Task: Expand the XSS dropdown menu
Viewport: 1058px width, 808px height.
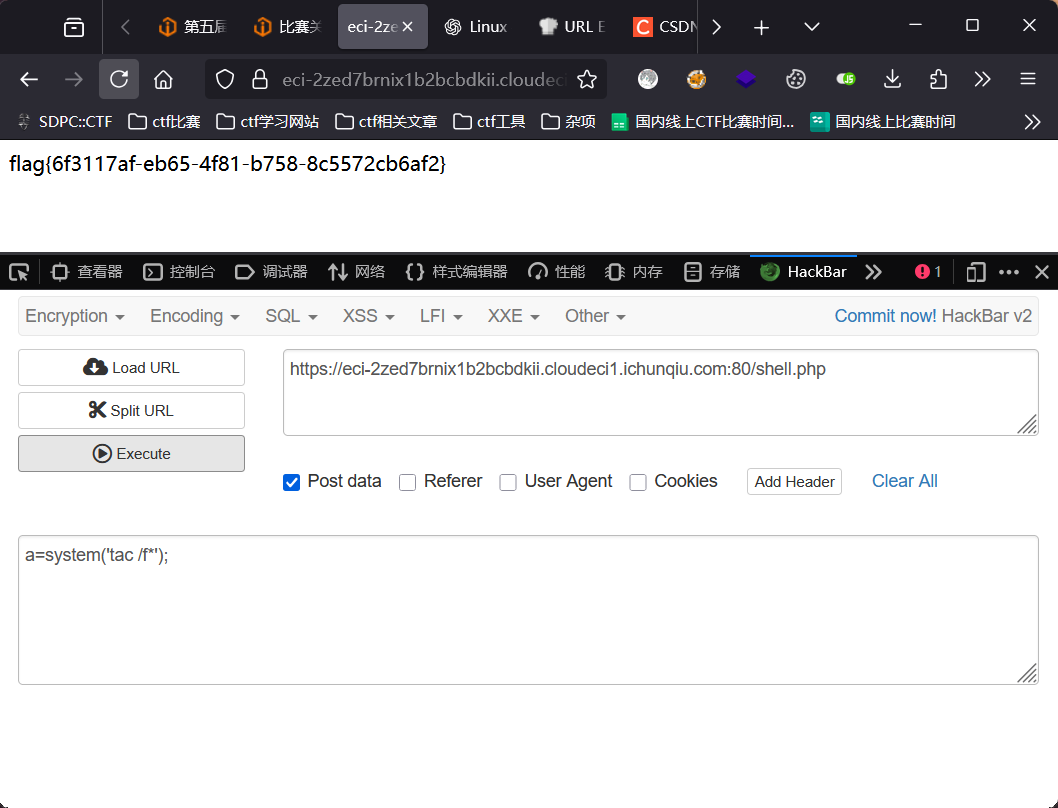Action: tap(368, 316)
